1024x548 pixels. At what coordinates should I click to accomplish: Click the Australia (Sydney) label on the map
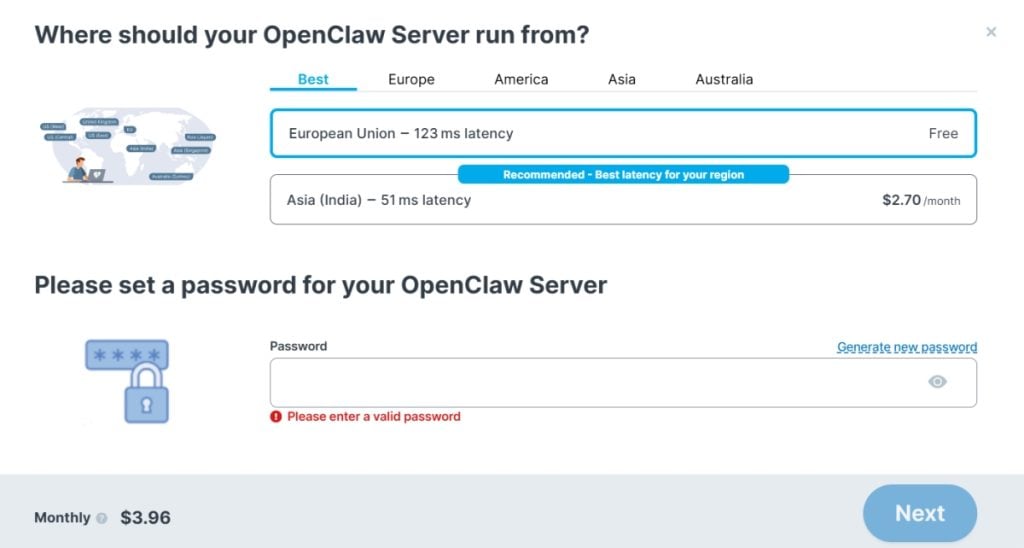point(171,176)
